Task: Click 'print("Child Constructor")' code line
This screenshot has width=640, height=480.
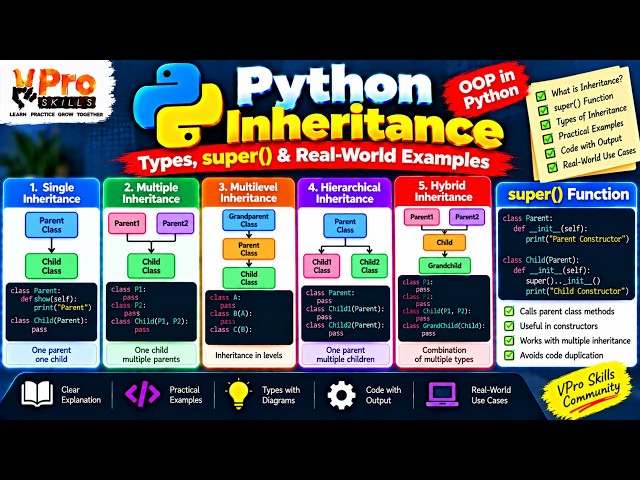Action: (577, 291)
